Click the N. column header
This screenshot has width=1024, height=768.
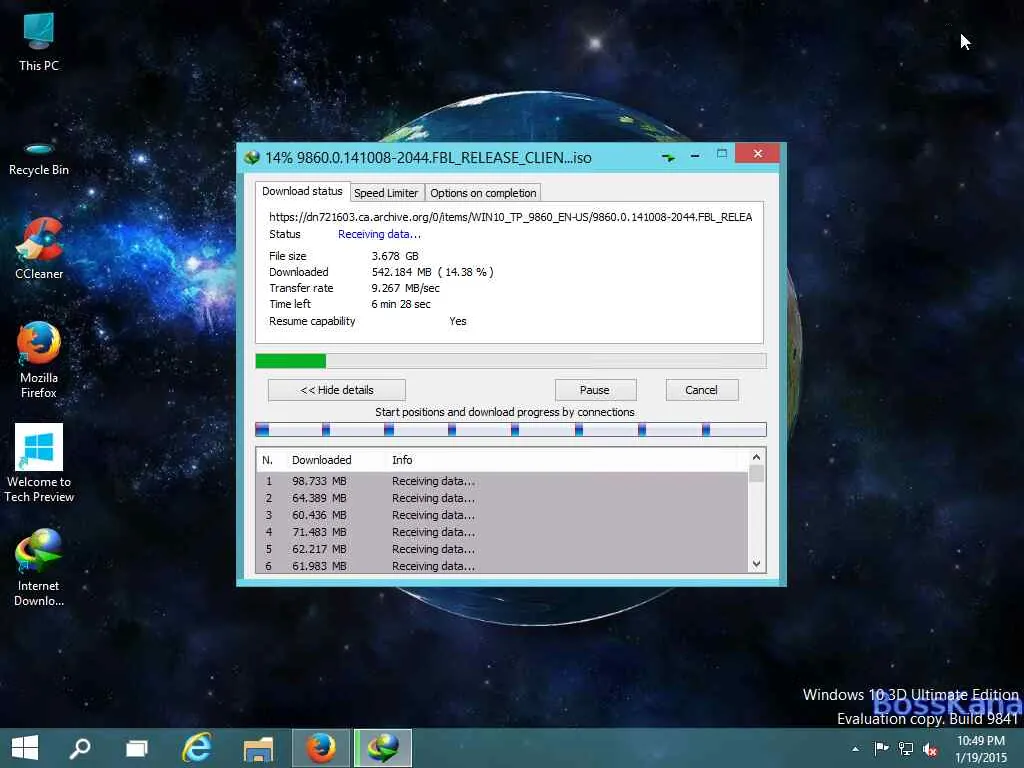270,460
